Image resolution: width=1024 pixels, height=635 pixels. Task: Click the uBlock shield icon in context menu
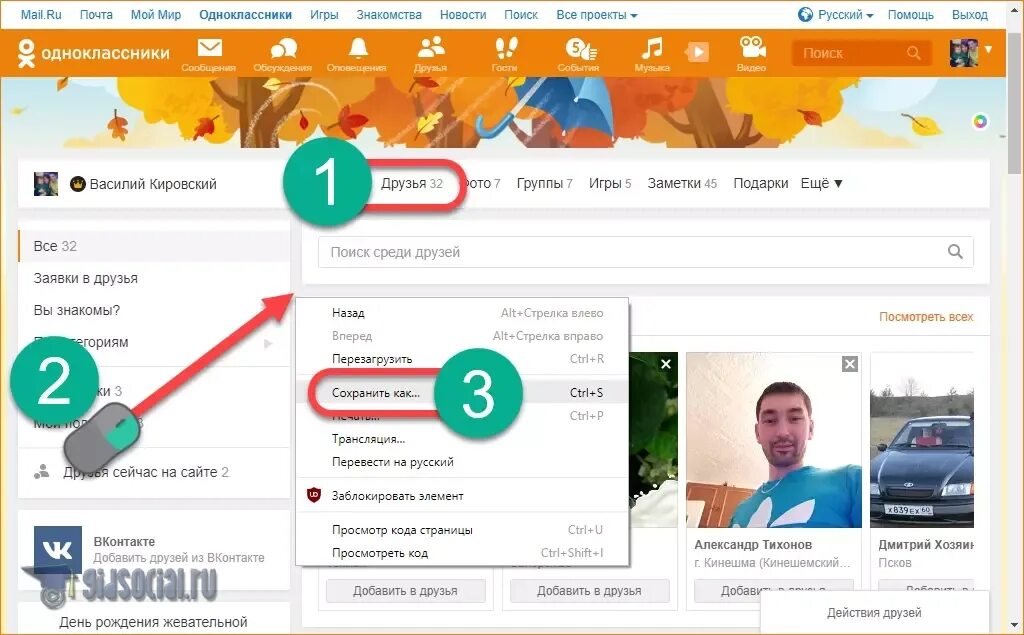coord(313,495)
